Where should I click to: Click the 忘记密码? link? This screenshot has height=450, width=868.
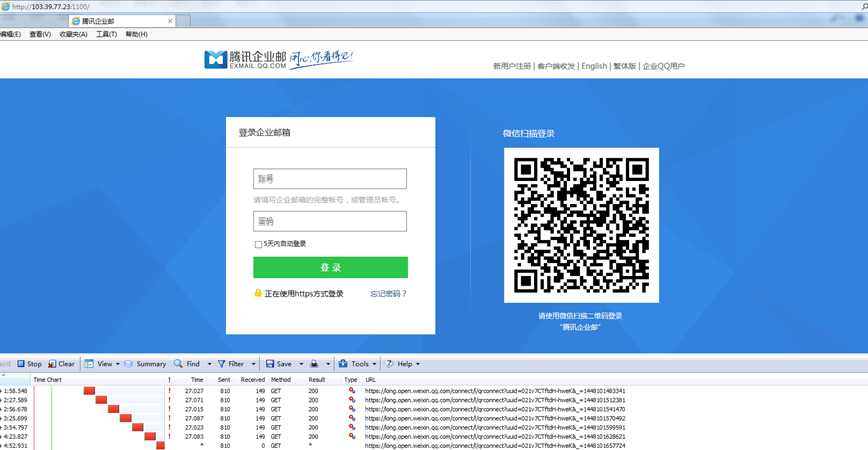coord(388,293)
